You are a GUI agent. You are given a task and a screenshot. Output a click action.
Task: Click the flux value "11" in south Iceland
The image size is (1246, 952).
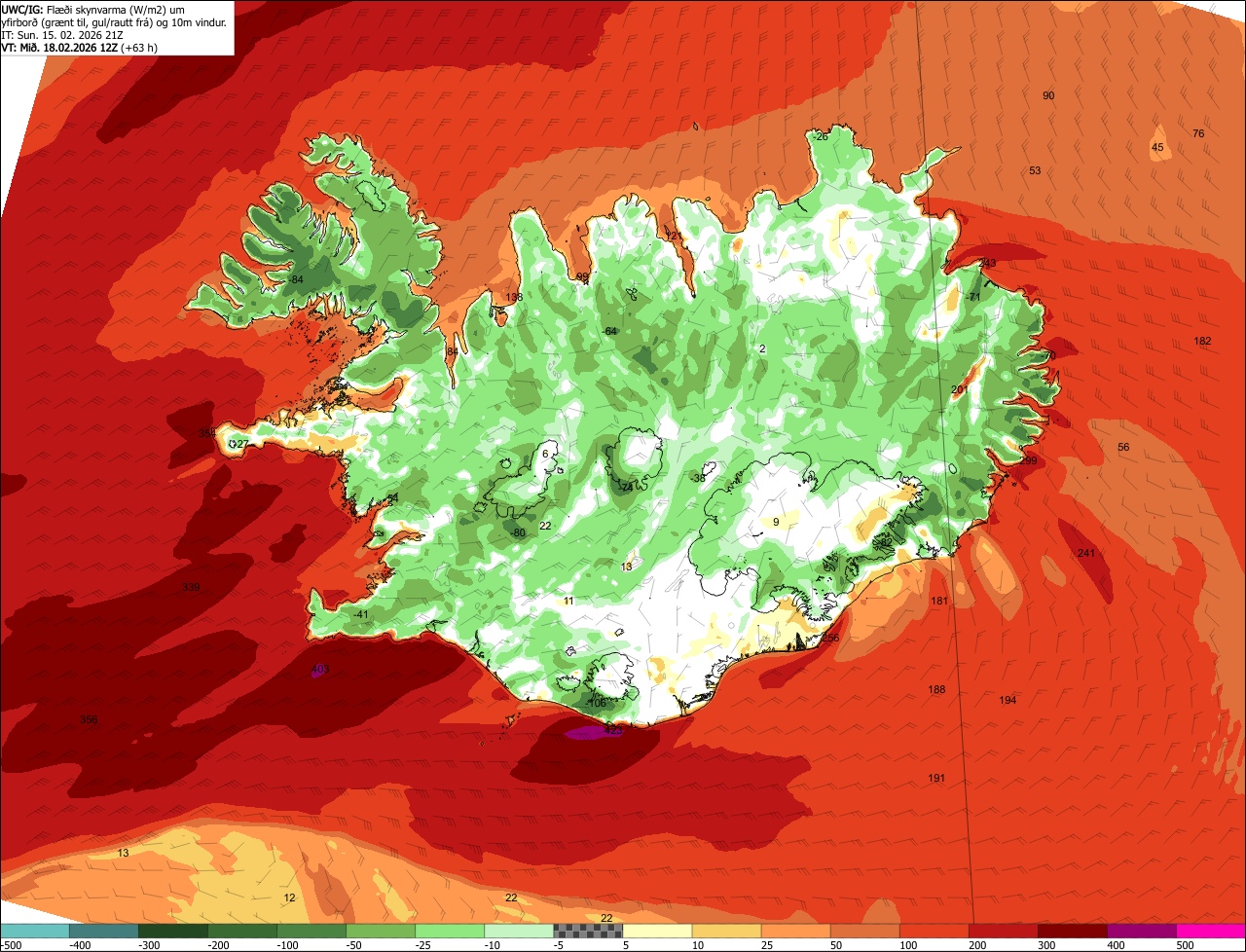tap(568, 601)
